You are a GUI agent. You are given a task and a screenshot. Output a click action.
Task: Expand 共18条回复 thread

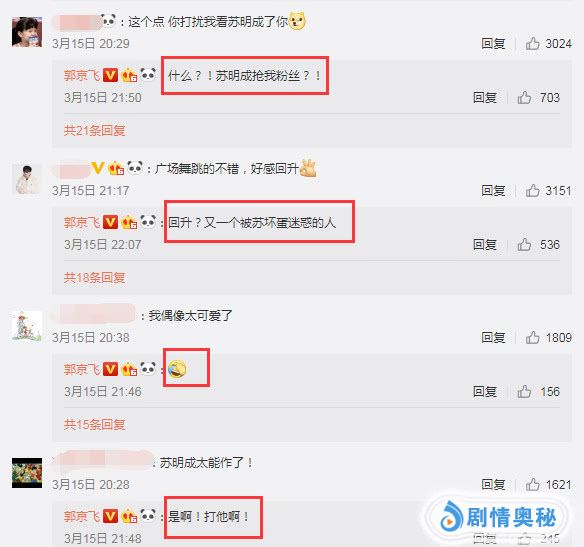click(94, 278)
